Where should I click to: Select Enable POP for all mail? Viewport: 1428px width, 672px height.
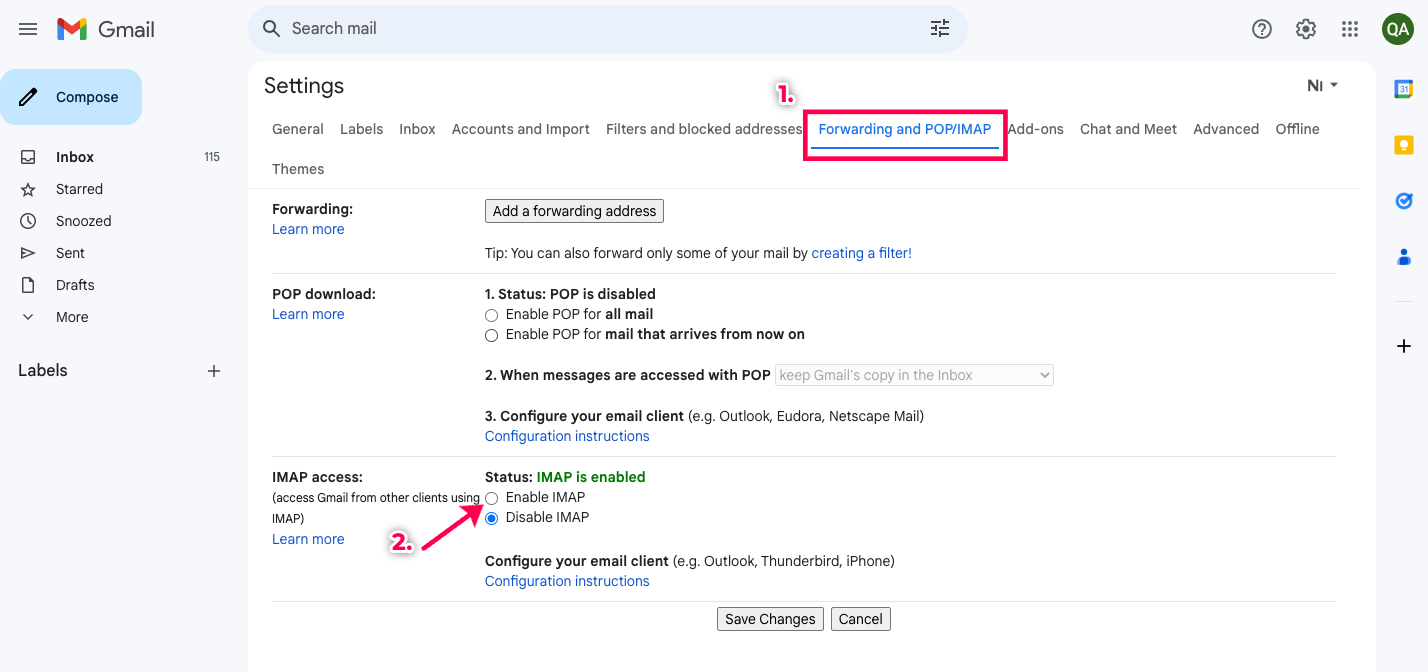pos(491,315)
